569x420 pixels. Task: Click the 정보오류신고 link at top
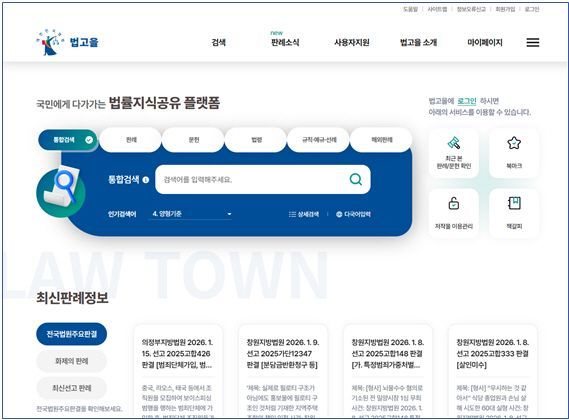point(471,9)
